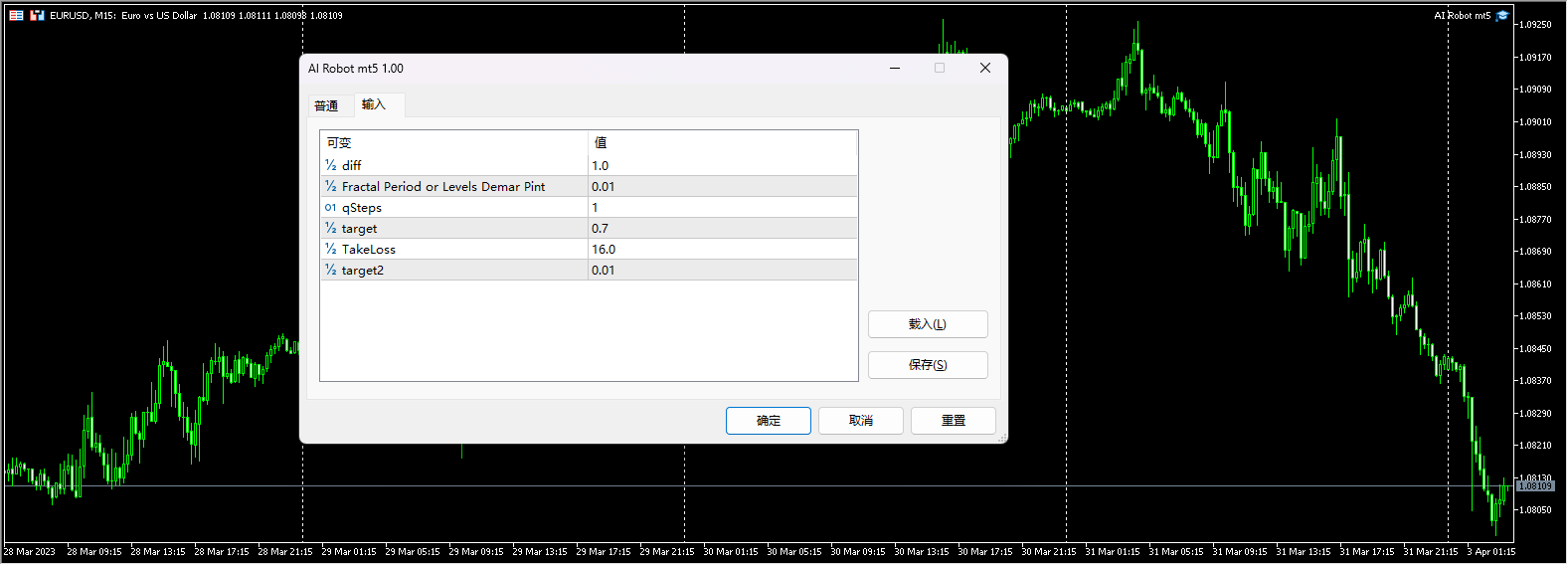Viewport: 1568px width, 565px height.
Task: Click the 可变 column header
Action: pos(454,142)
